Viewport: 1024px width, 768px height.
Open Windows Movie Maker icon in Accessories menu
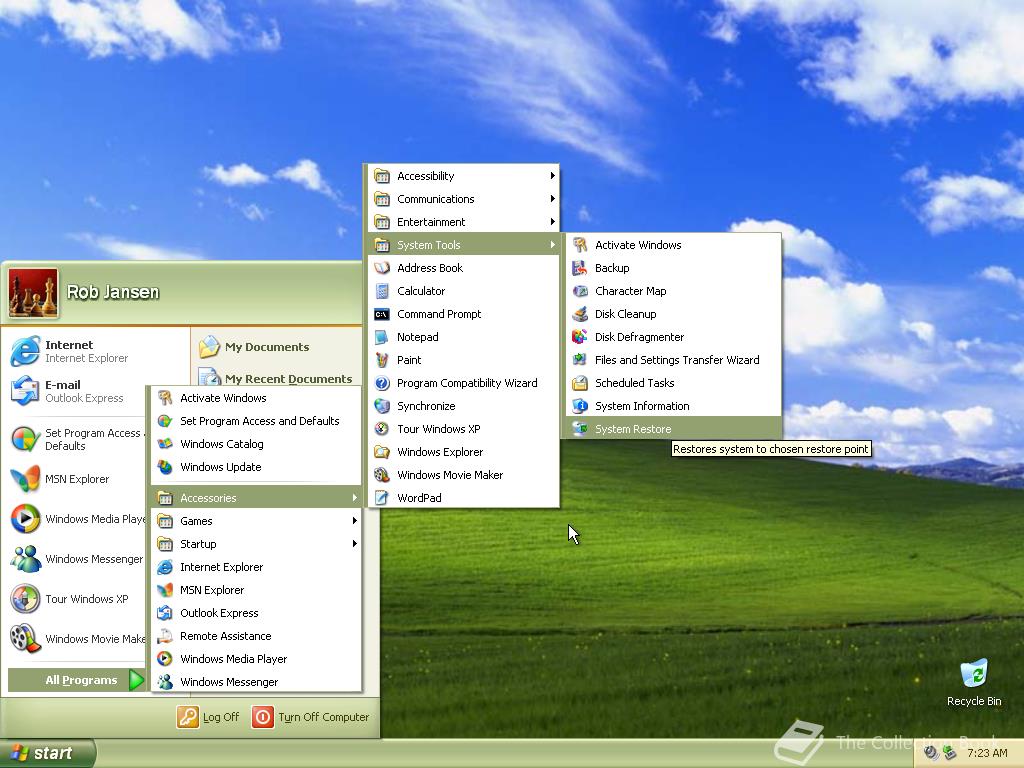pyautogui.click(x=382, y=475)
